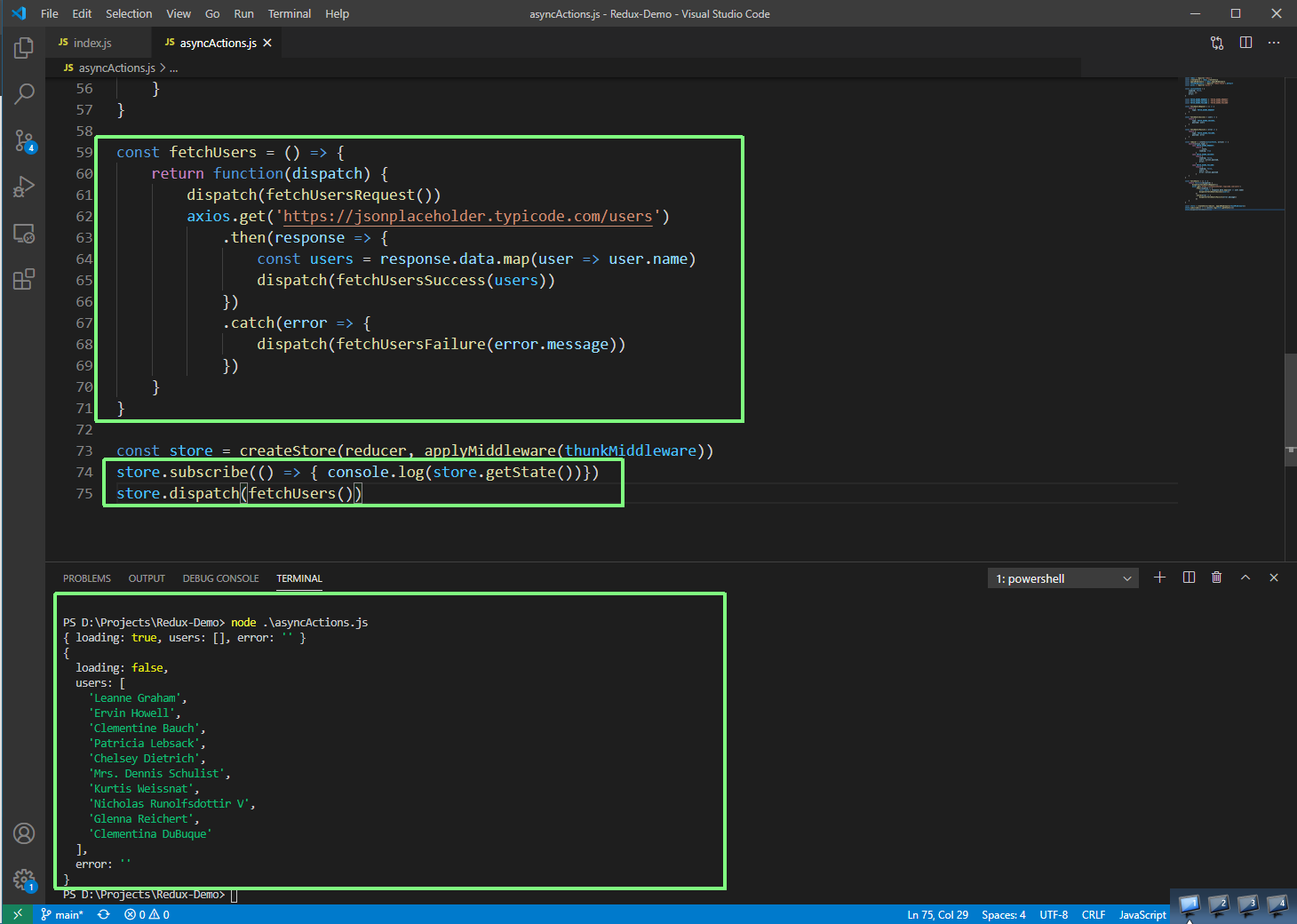This screenshot has height=924, width=1297.
Task: Click the terminal prompt input line
Action: pyautogui.click(x=150, y=895)
